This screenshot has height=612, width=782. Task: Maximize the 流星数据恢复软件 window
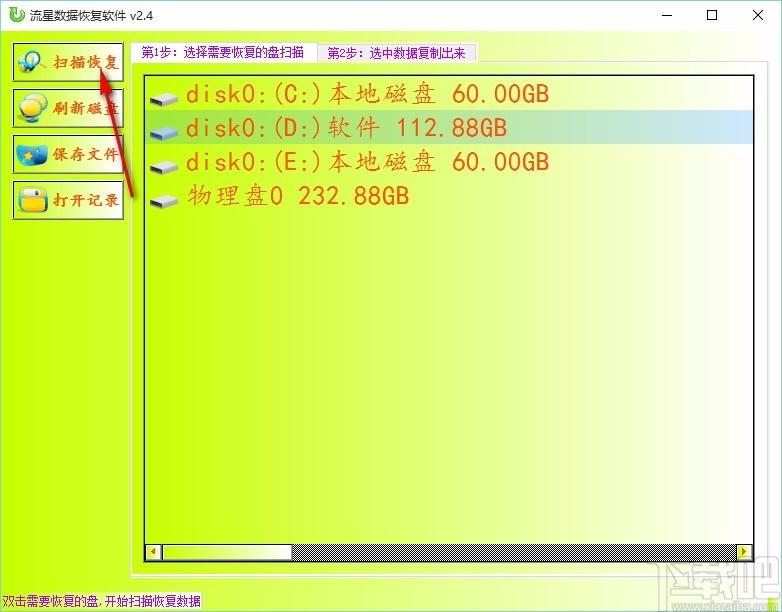coord(712,15)
